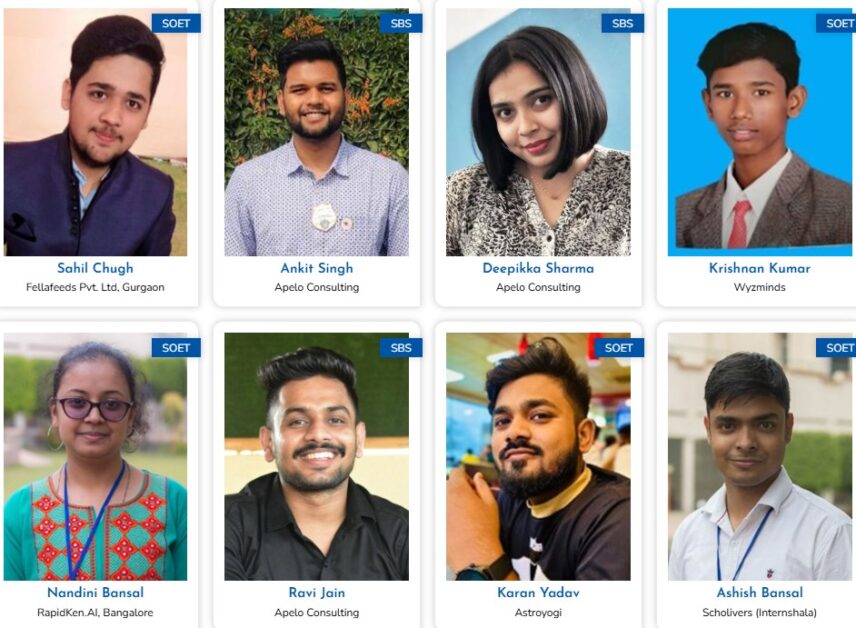This screenshot has height=628, width=856.
Task: Click the SBS badge on Ravi Jain's card
Action: click(401, 348)
